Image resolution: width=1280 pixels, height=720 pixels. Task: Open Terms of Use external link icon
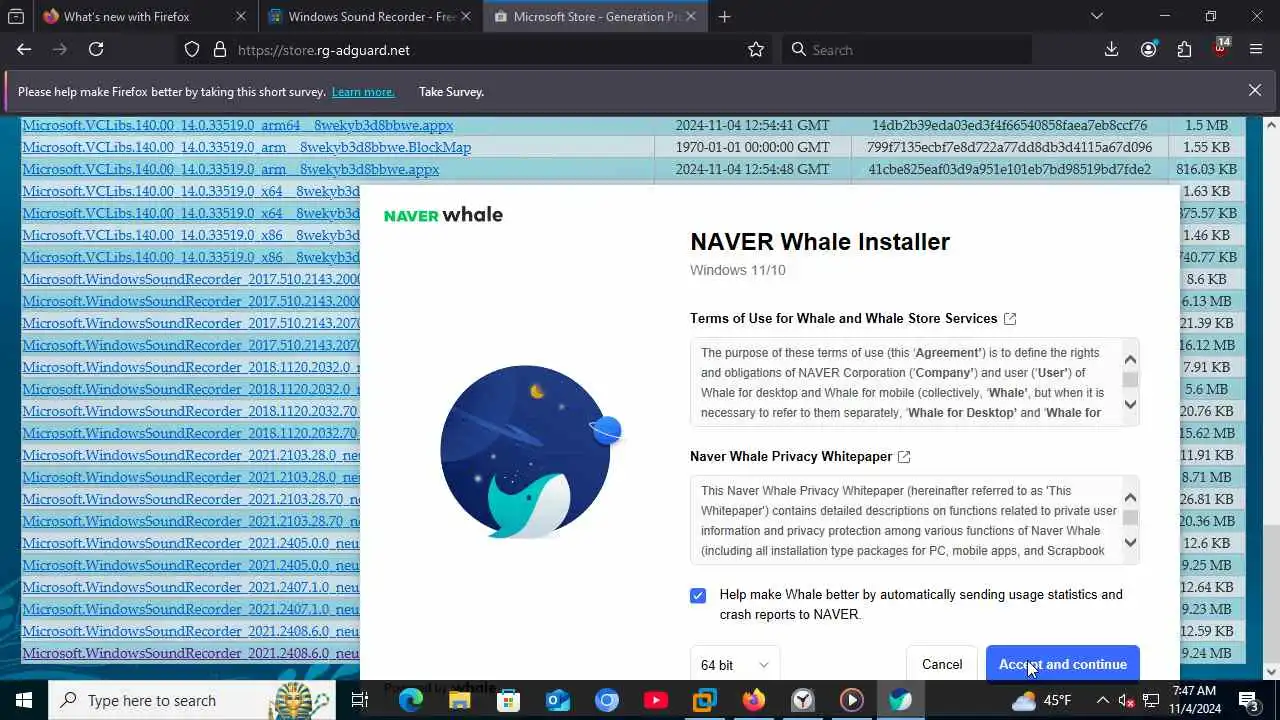coord(1010,319)
